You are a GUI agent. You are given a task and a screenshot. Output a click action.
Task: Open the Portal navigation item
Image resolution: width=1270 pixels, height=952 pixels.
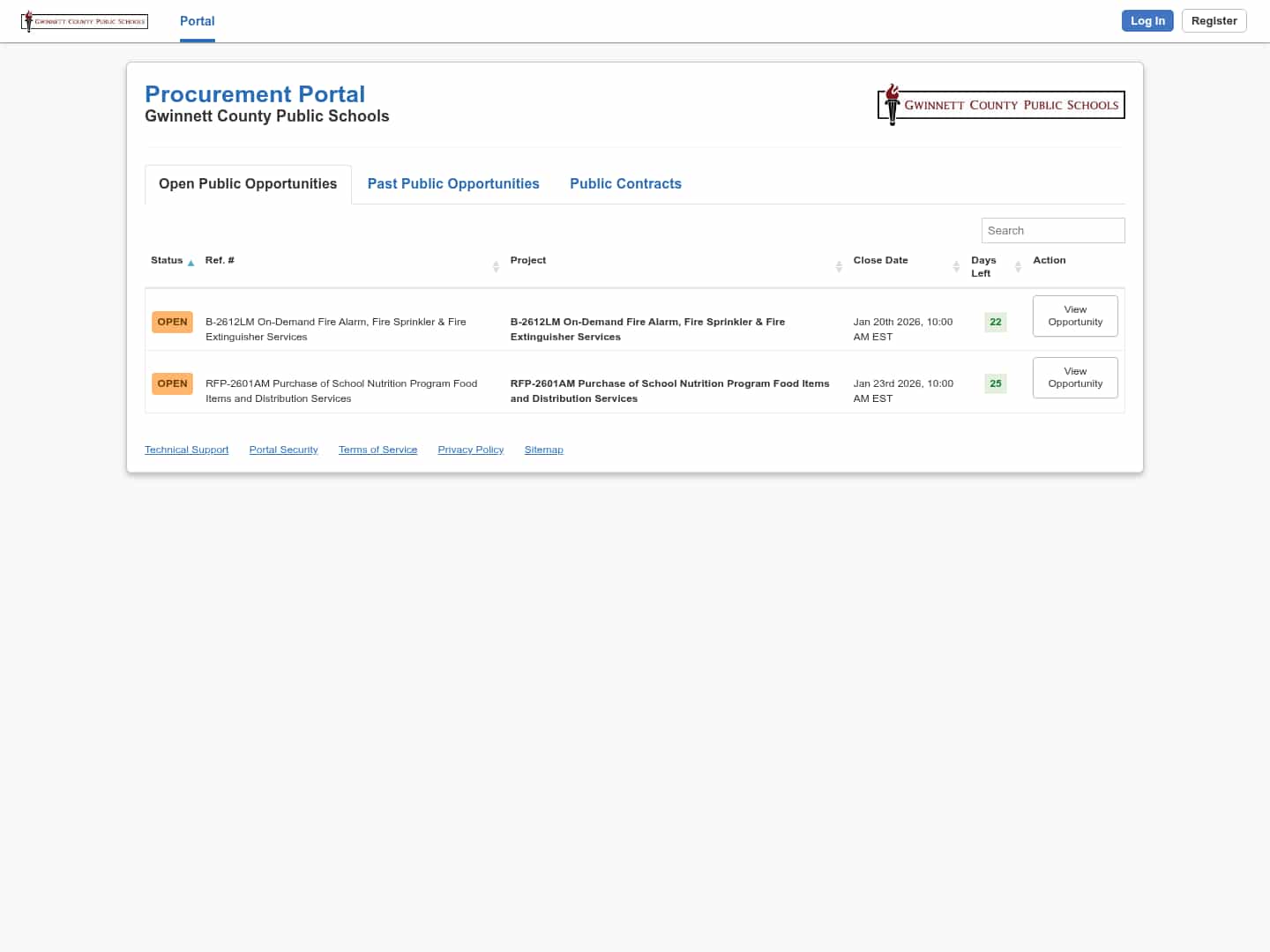click(197, 21)
